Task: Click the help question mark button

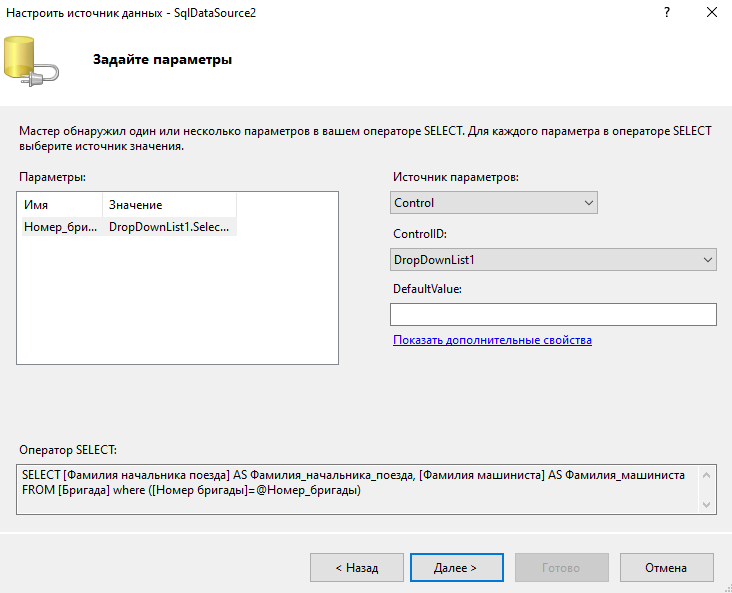Action: 667,13
